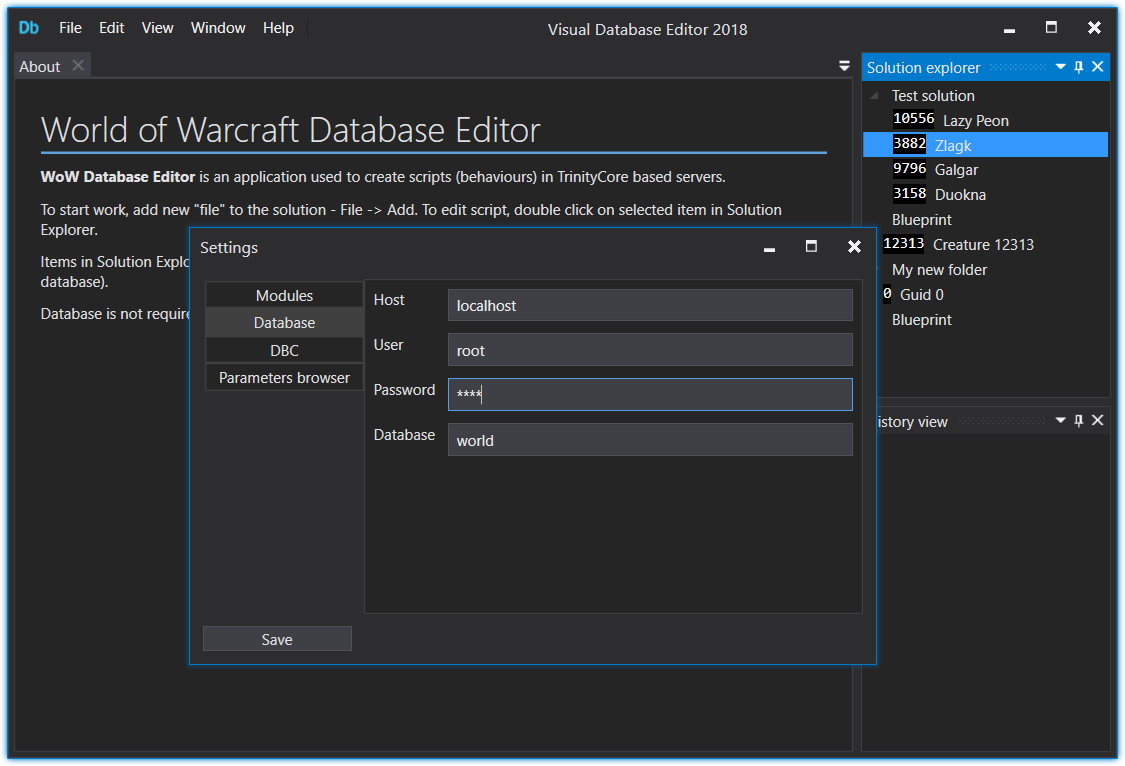Close the Settings dialog
The image size is (1125, 766).
coord(854,247)
